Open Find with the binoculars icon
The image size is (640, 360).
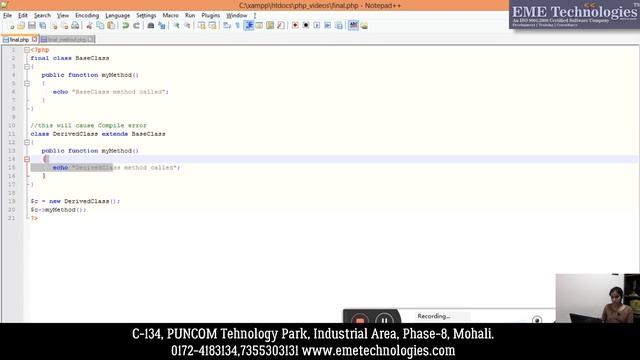pos(151,26)
